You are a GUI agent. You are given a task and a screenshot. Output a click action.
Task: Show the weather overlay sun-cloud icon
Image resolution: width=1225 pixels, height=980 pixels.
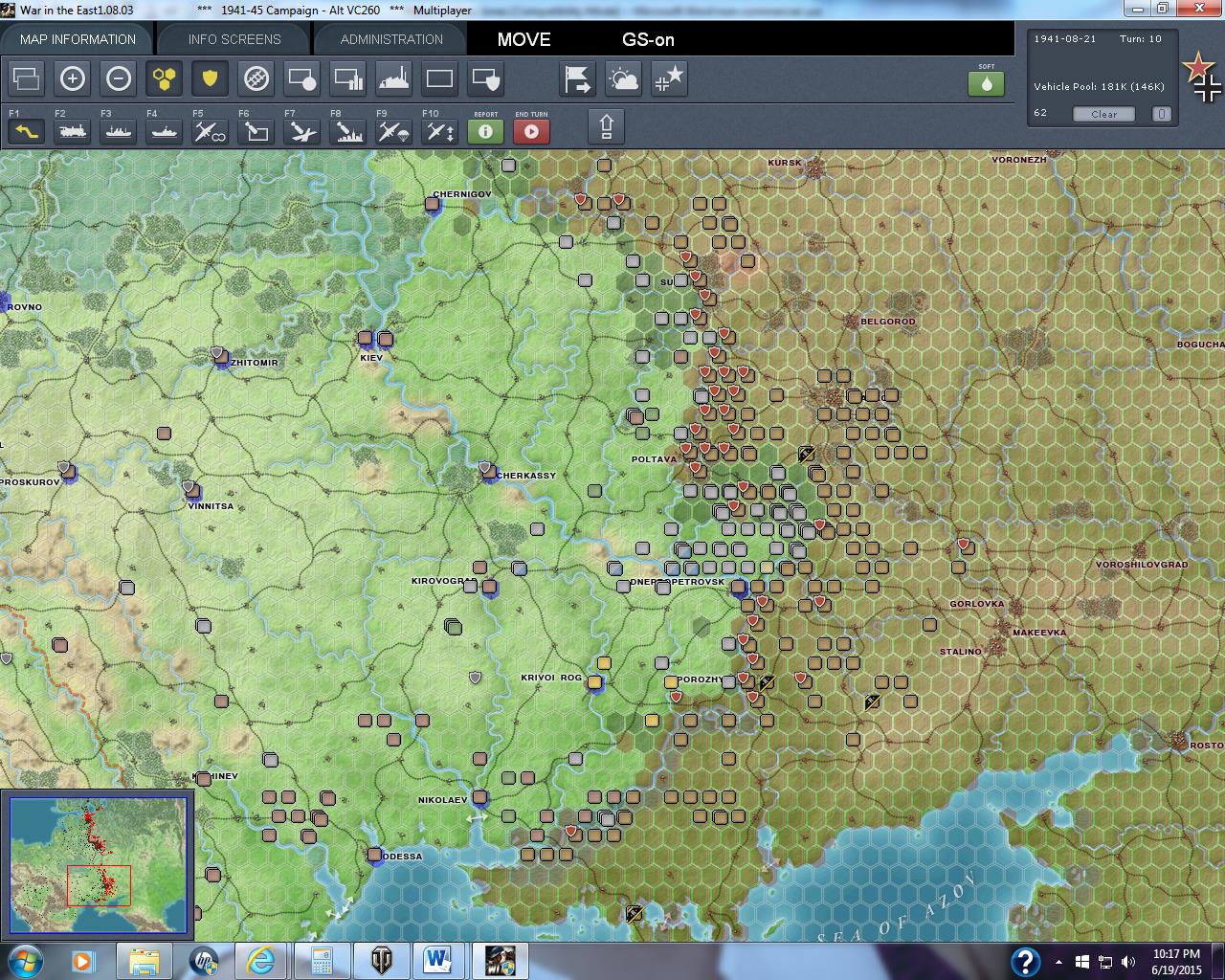pyautogui.click(x=624, y=78)
